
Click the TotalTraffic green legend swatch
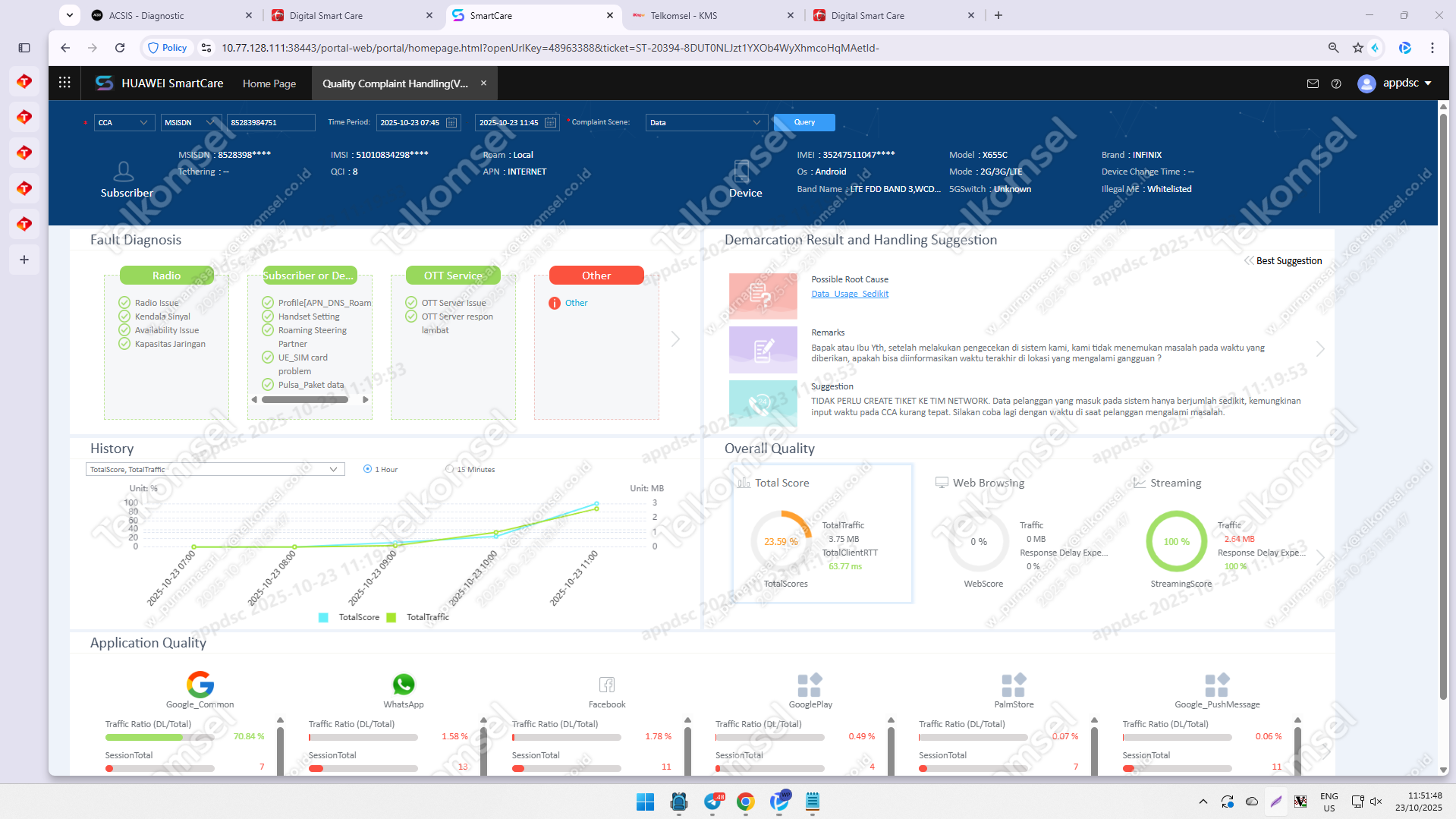click(x=392, y=618)
